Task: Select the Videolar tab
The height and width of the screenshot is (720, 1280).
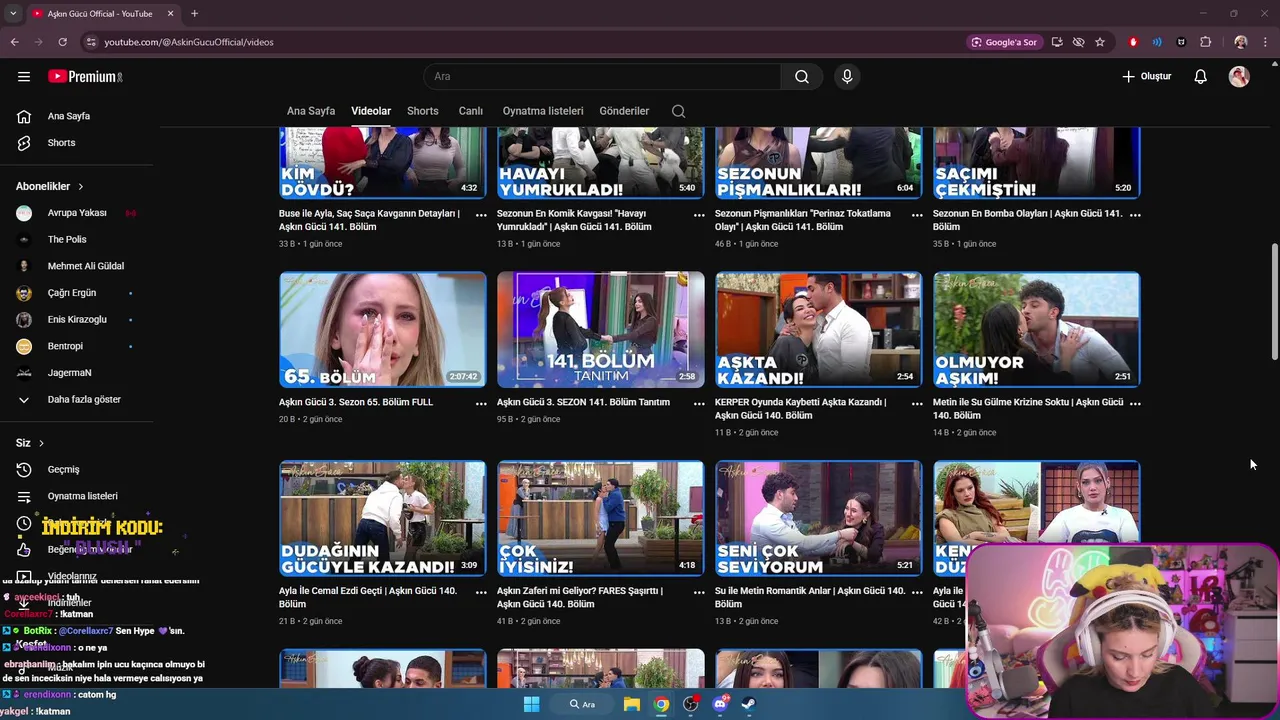Action: (371, 111)
